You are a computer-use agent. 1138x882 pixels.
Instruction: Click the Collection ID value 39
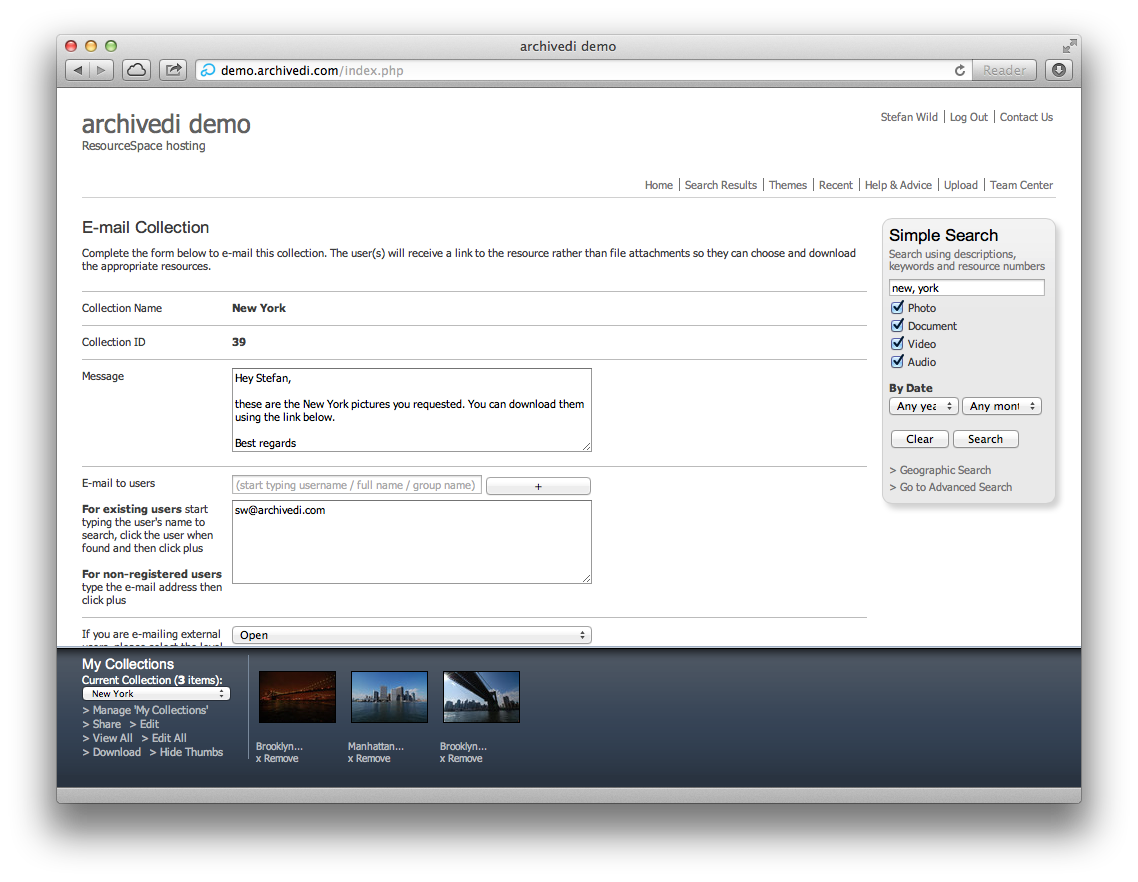click(x=239, y=342)
